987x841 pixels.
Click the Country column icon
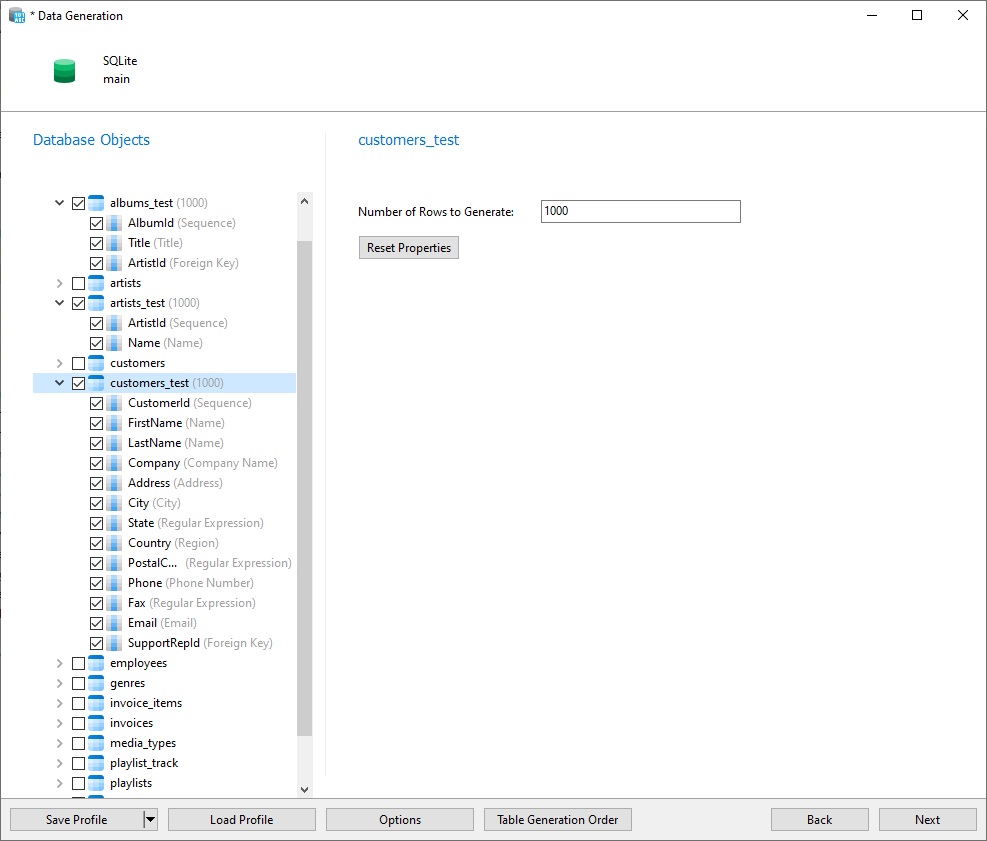[x=114, y=543]
